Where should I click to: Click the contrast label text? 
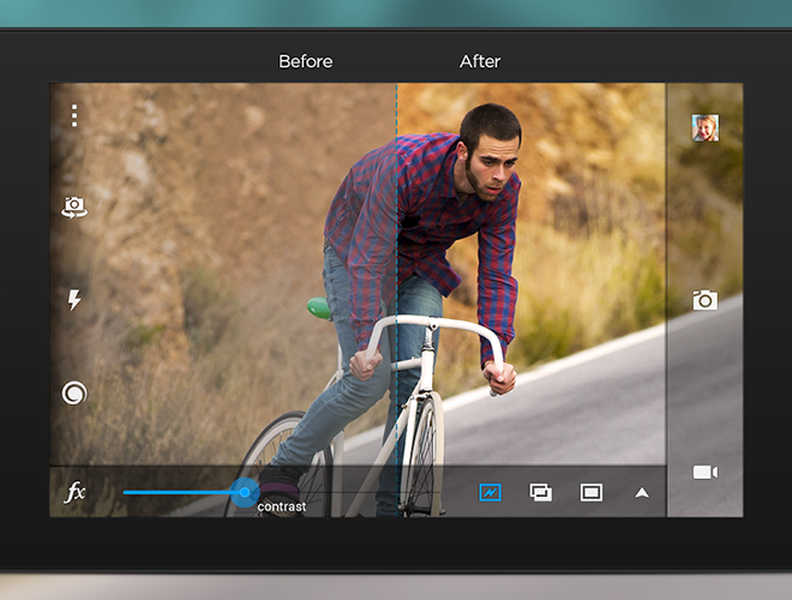tap(282, 507)
